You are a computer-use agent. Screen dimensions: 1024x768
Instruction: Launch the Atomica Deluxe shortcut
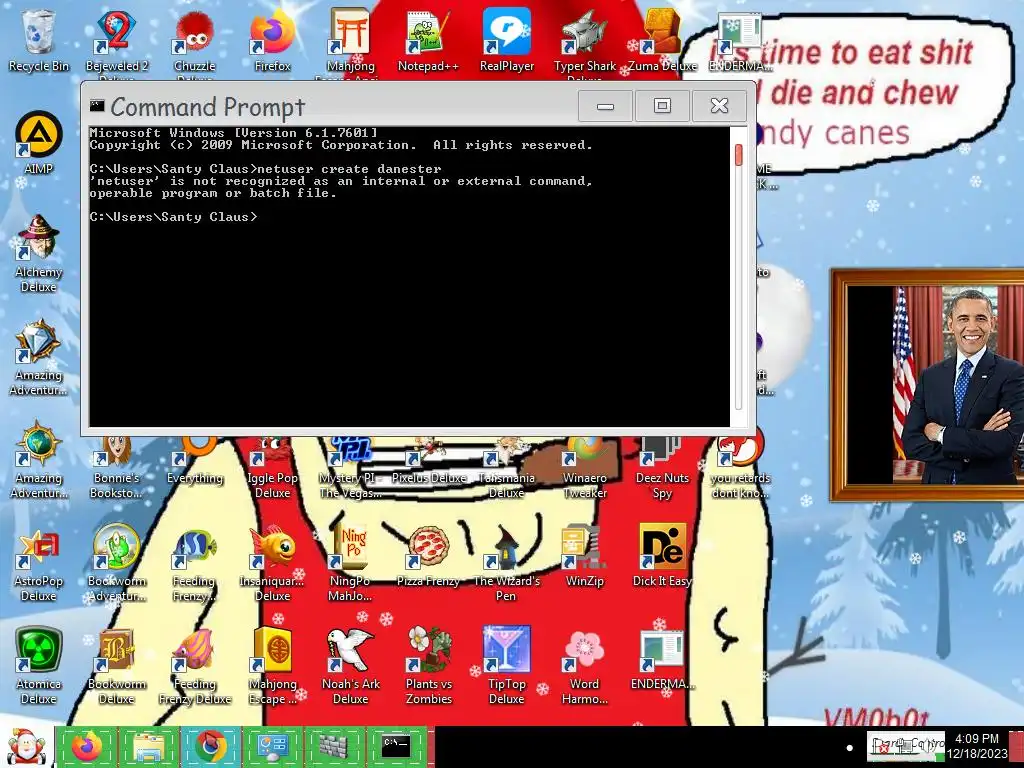(x=39, y=666)
